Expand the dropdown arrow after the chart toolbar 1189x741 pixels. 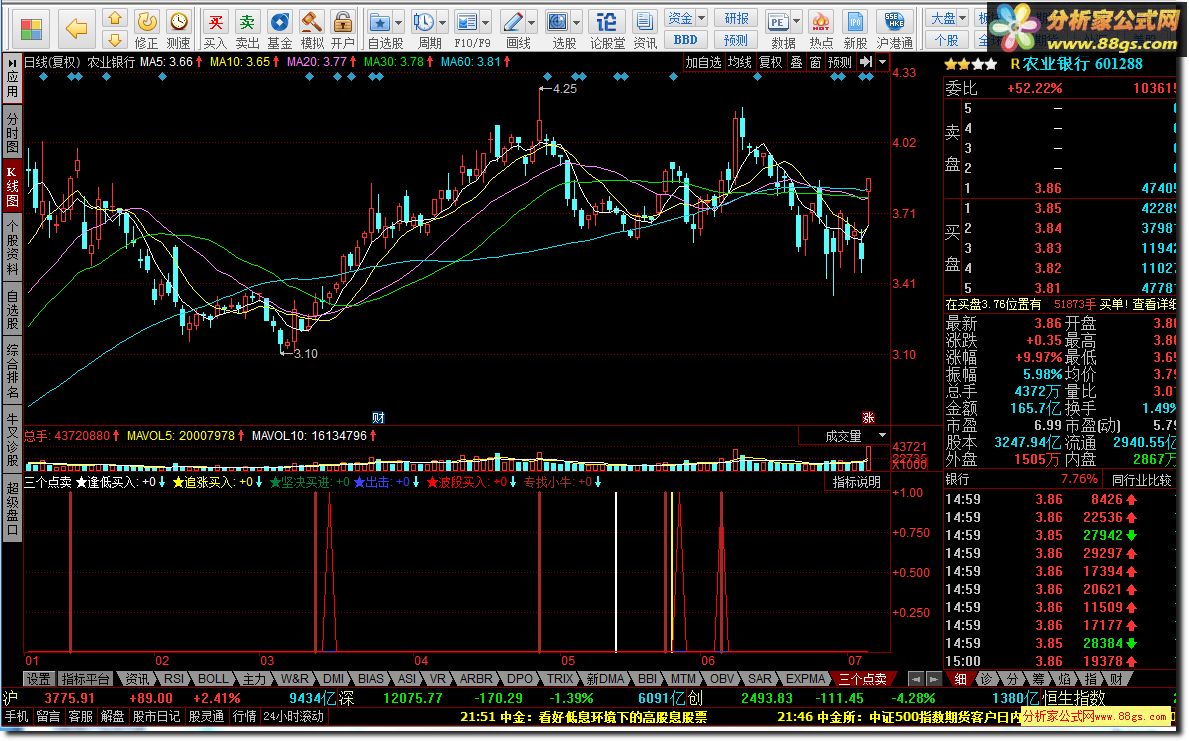tap(883, 62)
